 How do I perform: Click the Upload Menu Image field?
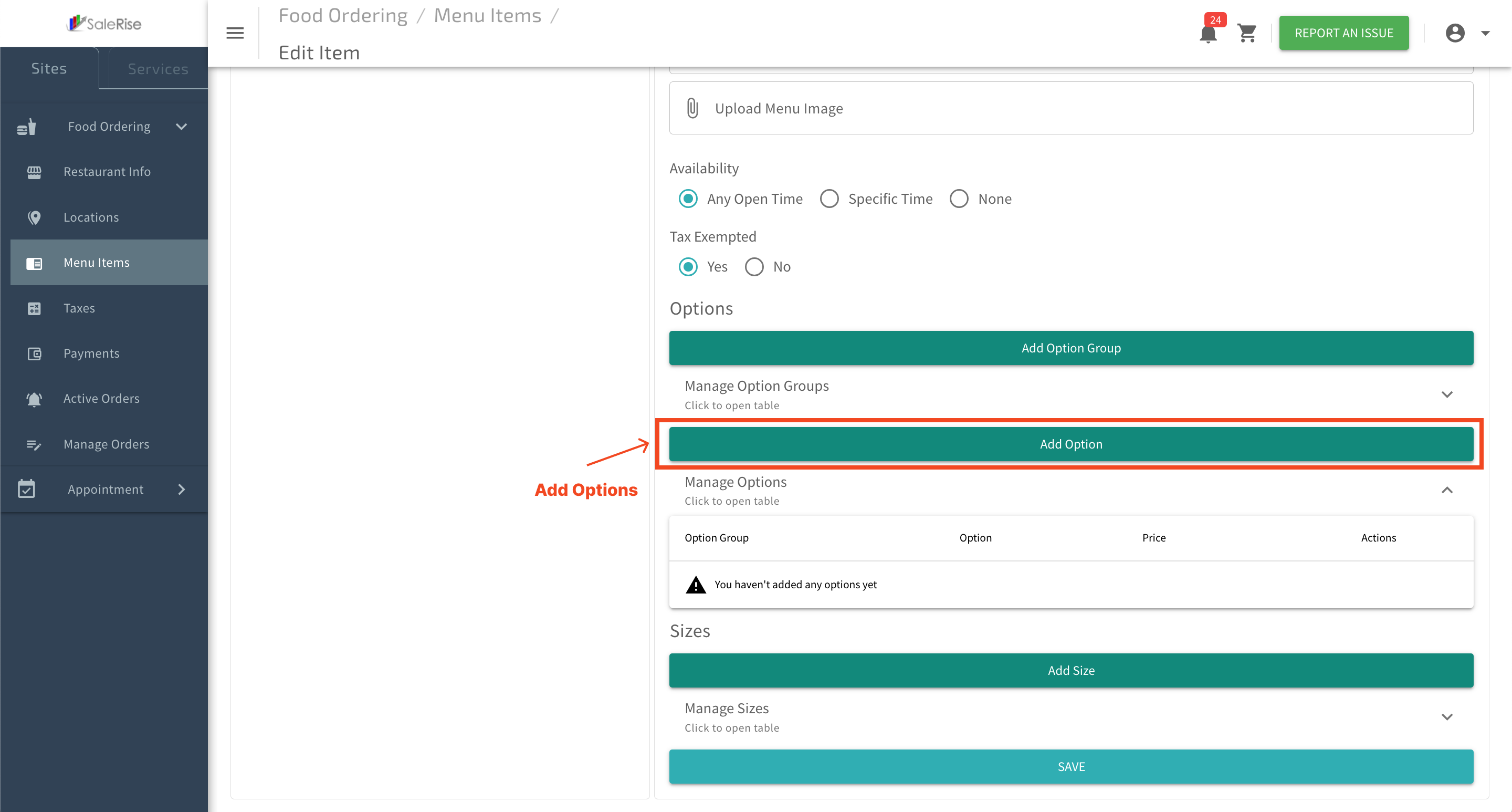click(x=1071, y=108)
